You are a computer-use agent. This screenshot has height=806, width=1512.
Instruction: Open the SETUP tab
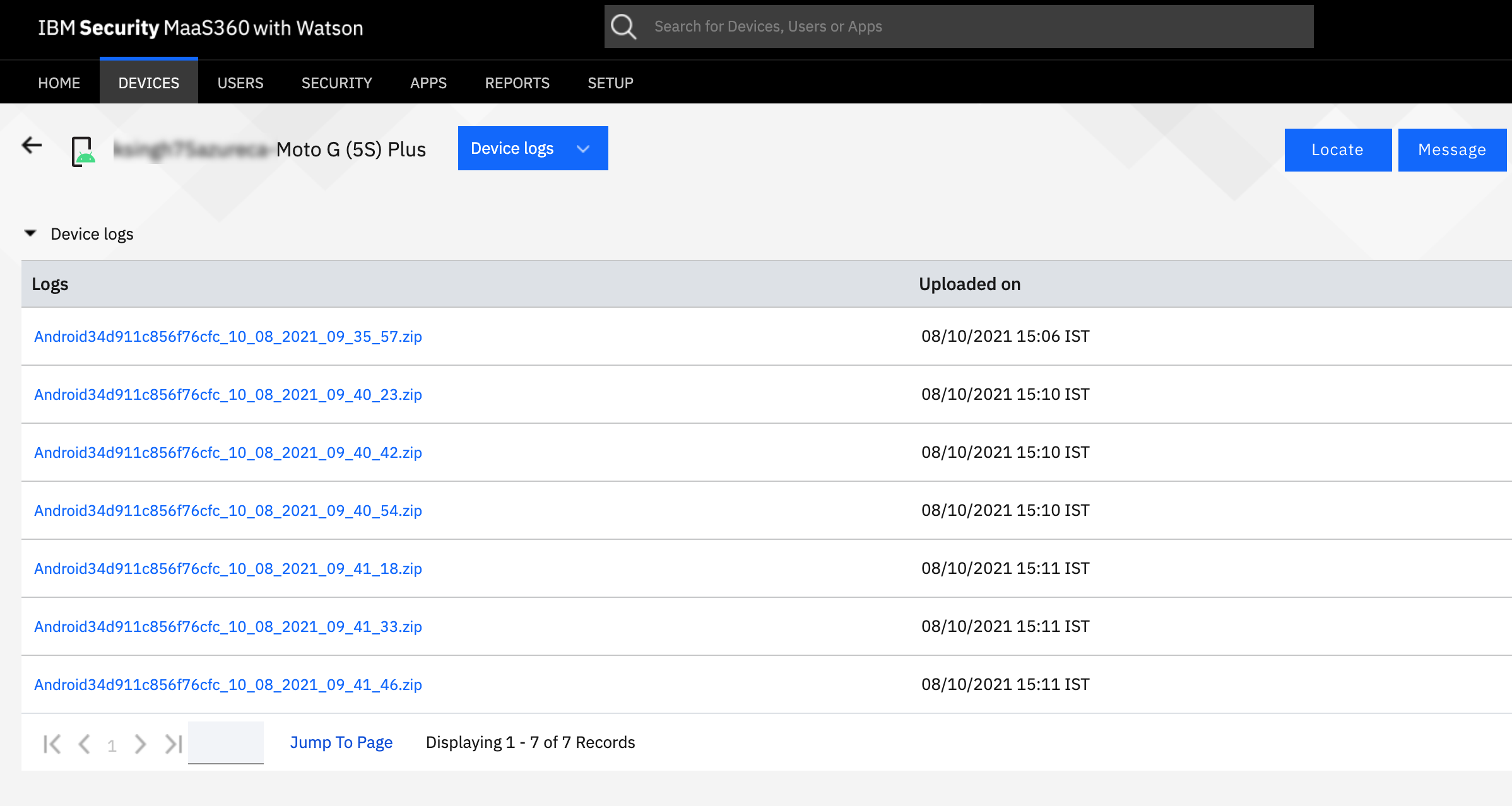tap(611, 83)
